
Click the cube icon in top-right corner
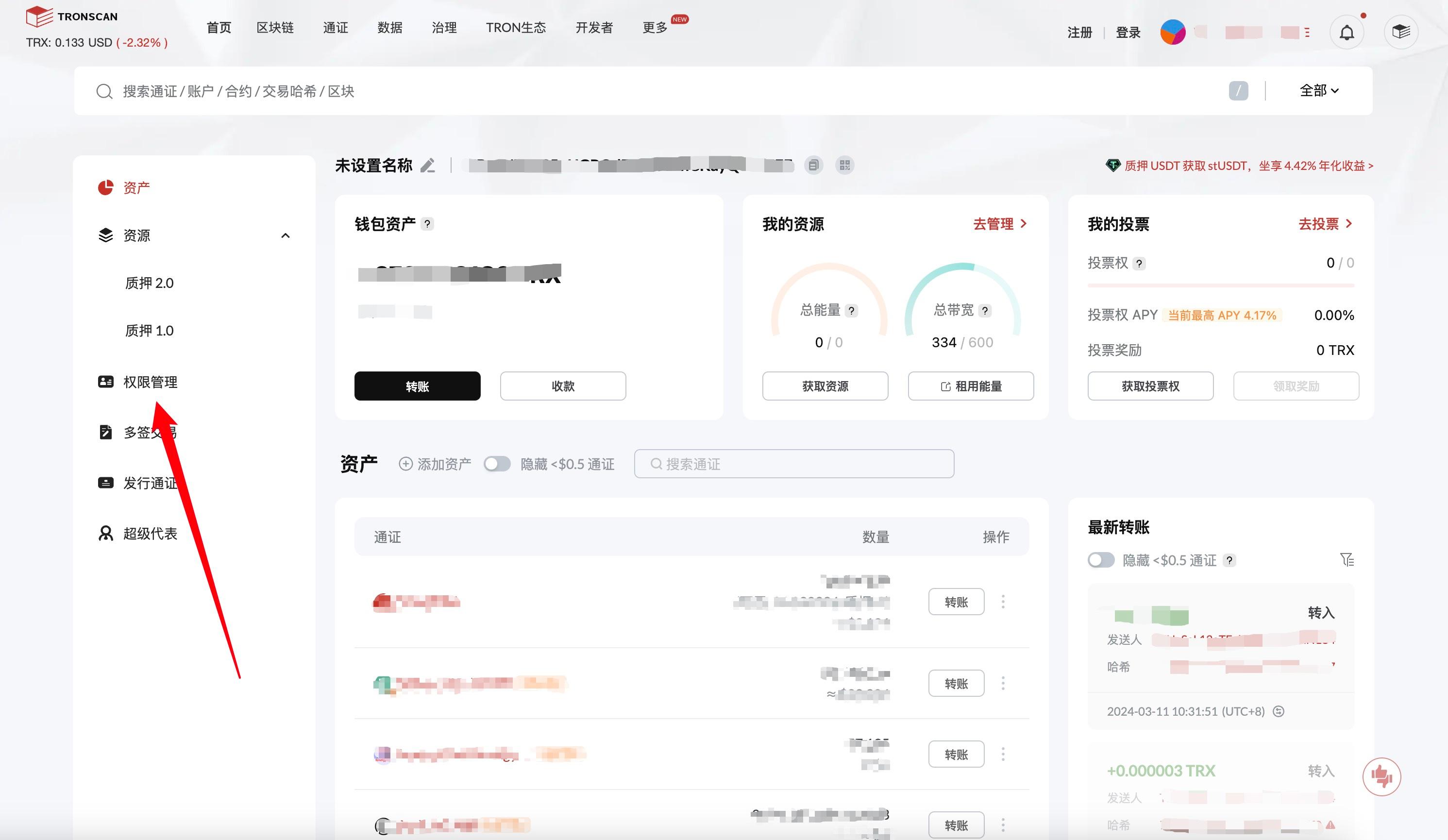click(1401, 32)
